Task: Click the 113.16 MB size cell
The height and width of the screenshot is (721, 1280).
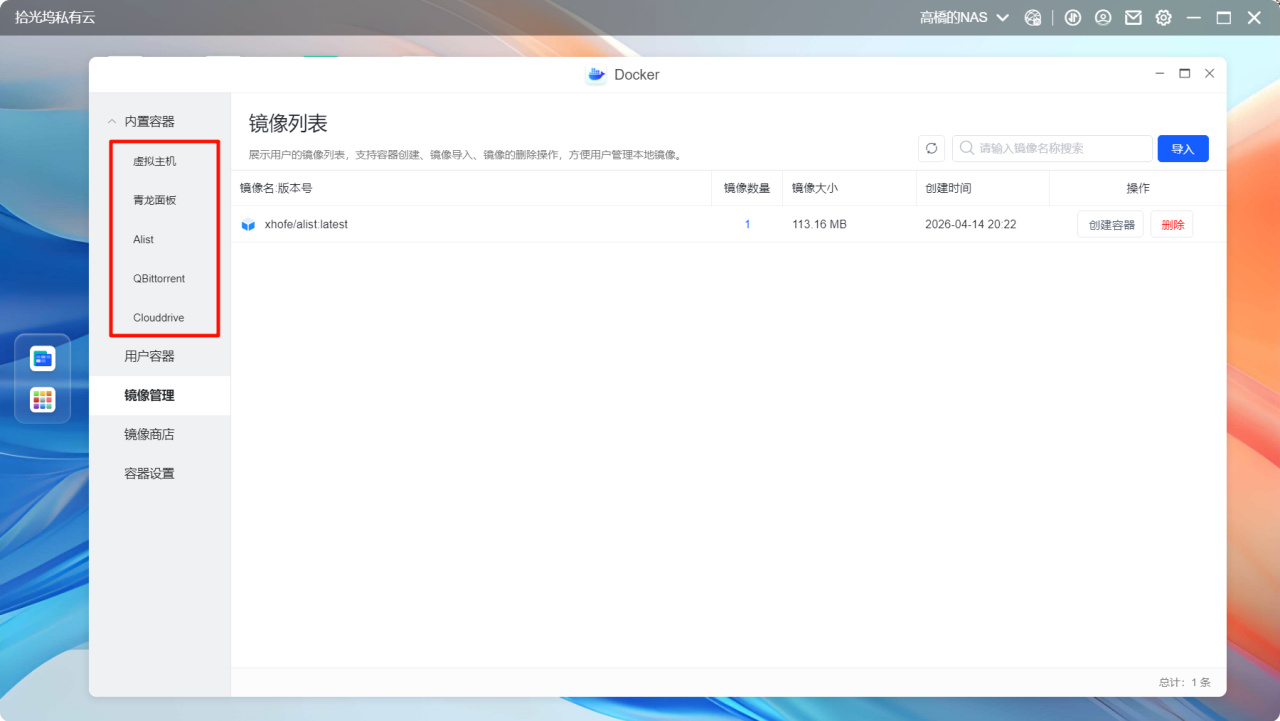Action: (x=819, y=225)
